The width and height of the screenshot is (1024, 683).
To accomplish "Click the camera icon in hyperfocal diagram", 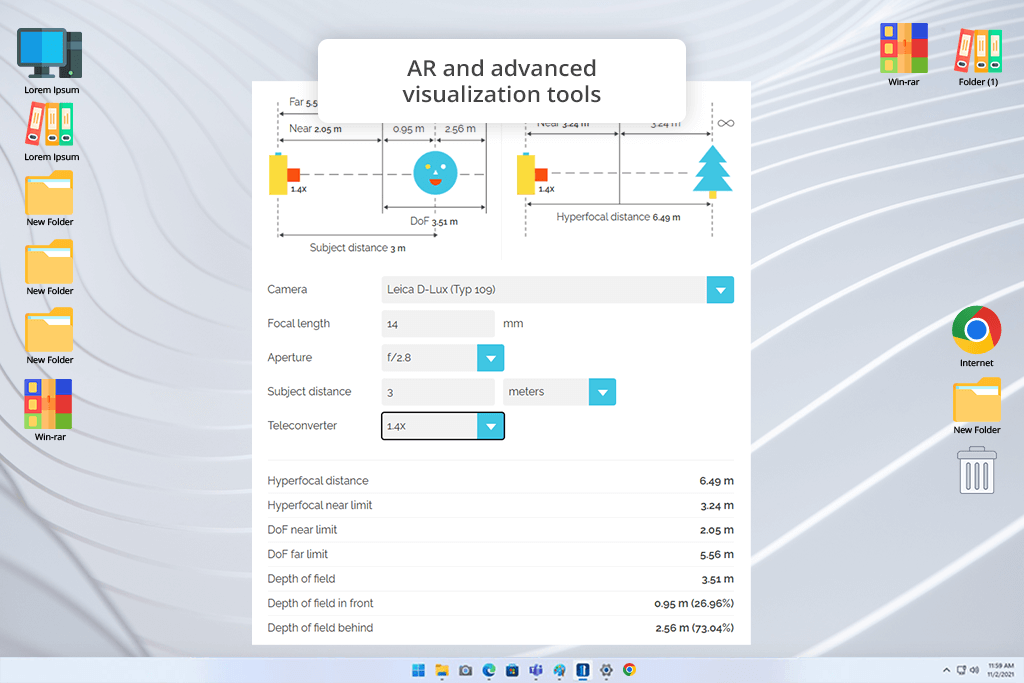I will pos(532,174).
